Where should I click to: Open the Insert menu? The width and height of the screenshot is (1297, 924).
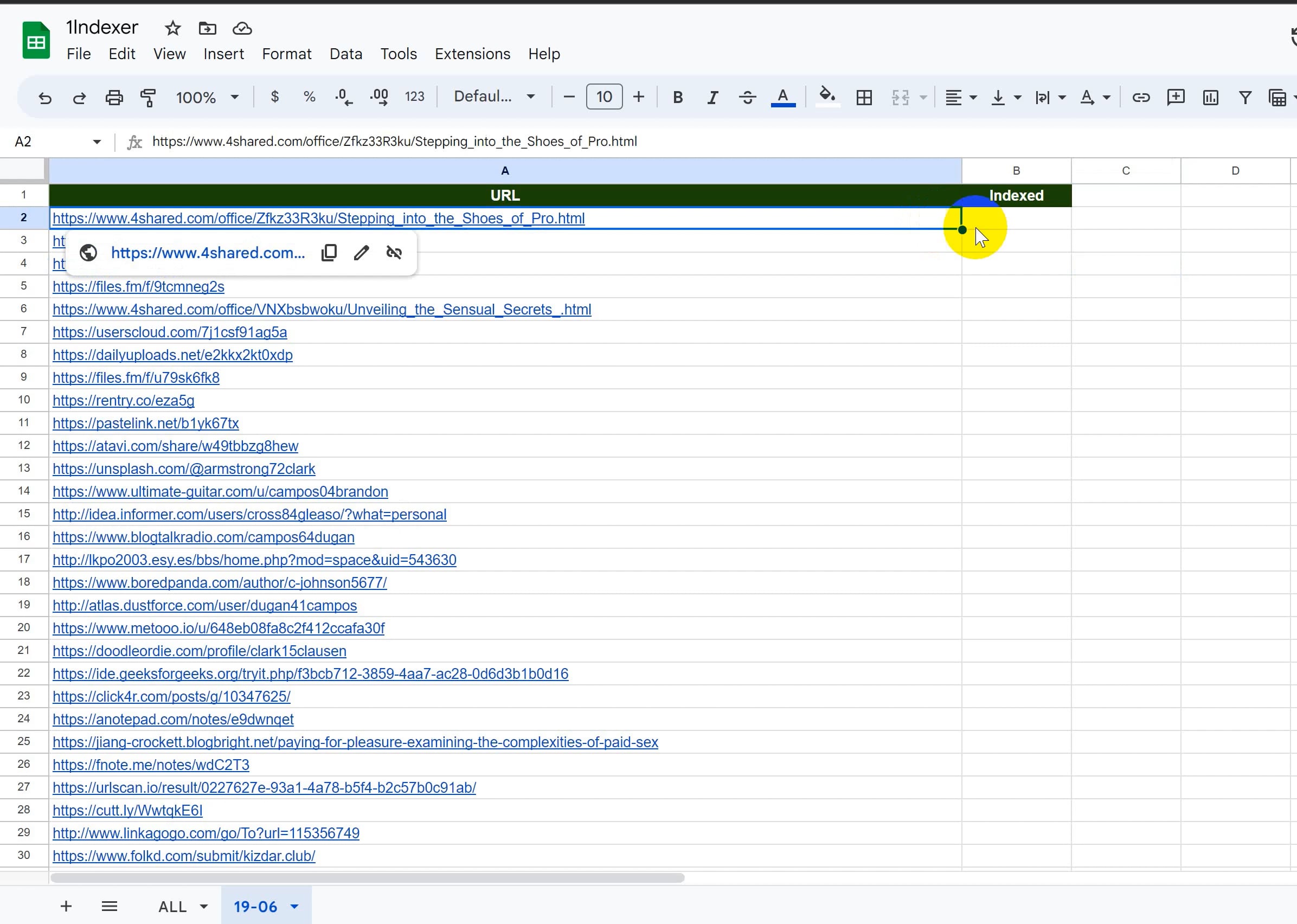tap(223, 54)
